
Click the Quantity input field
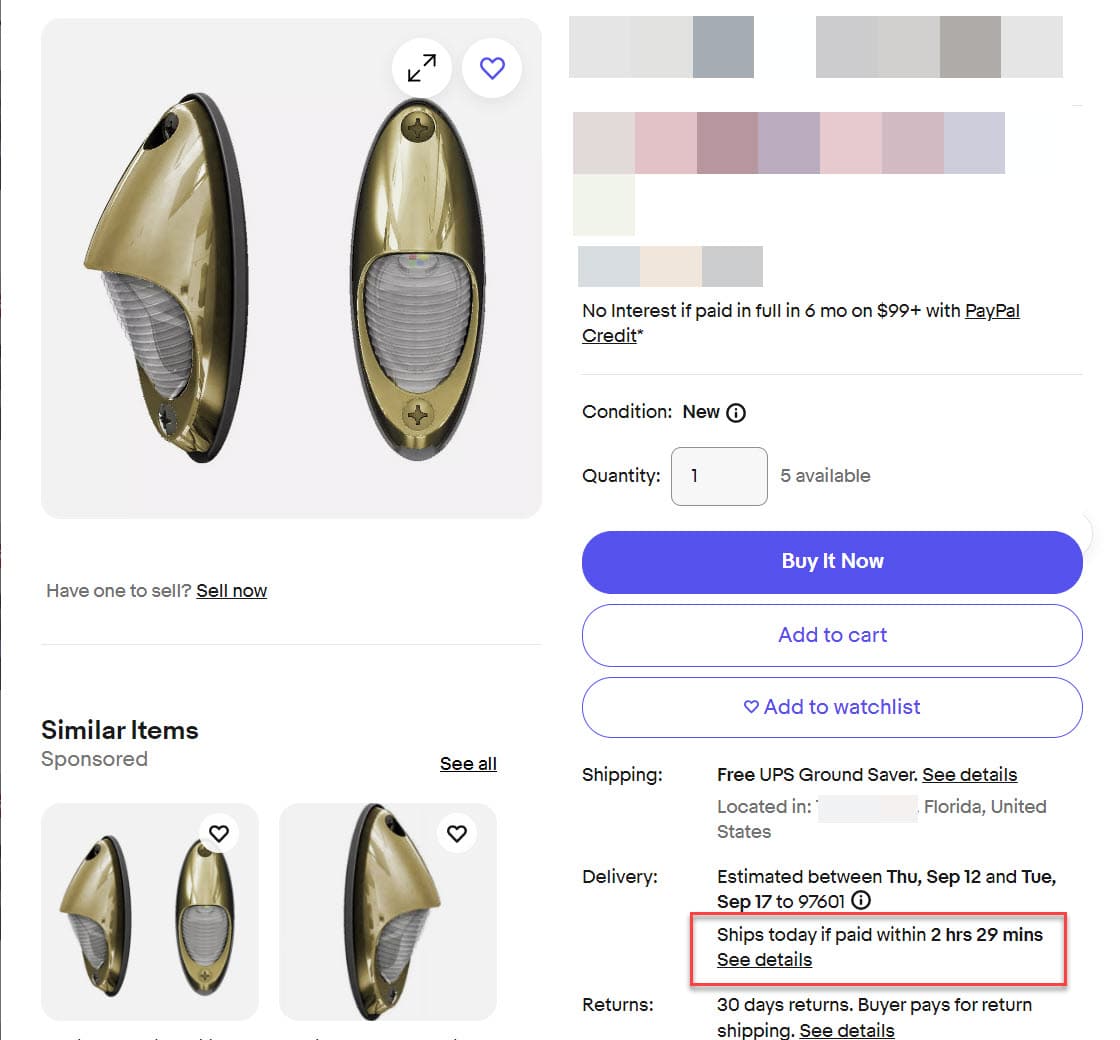[x=719, y=476]
